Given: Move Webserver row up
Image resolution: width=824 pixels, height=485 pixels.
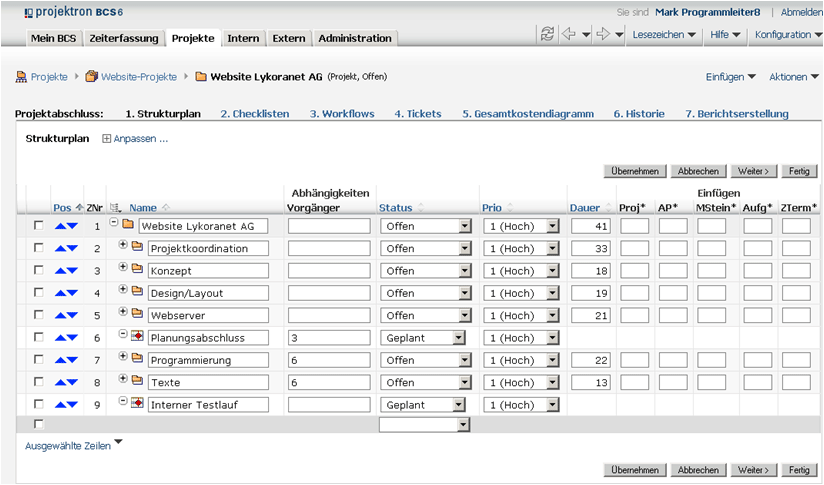Looking at the screenshot, I should 60,316.
